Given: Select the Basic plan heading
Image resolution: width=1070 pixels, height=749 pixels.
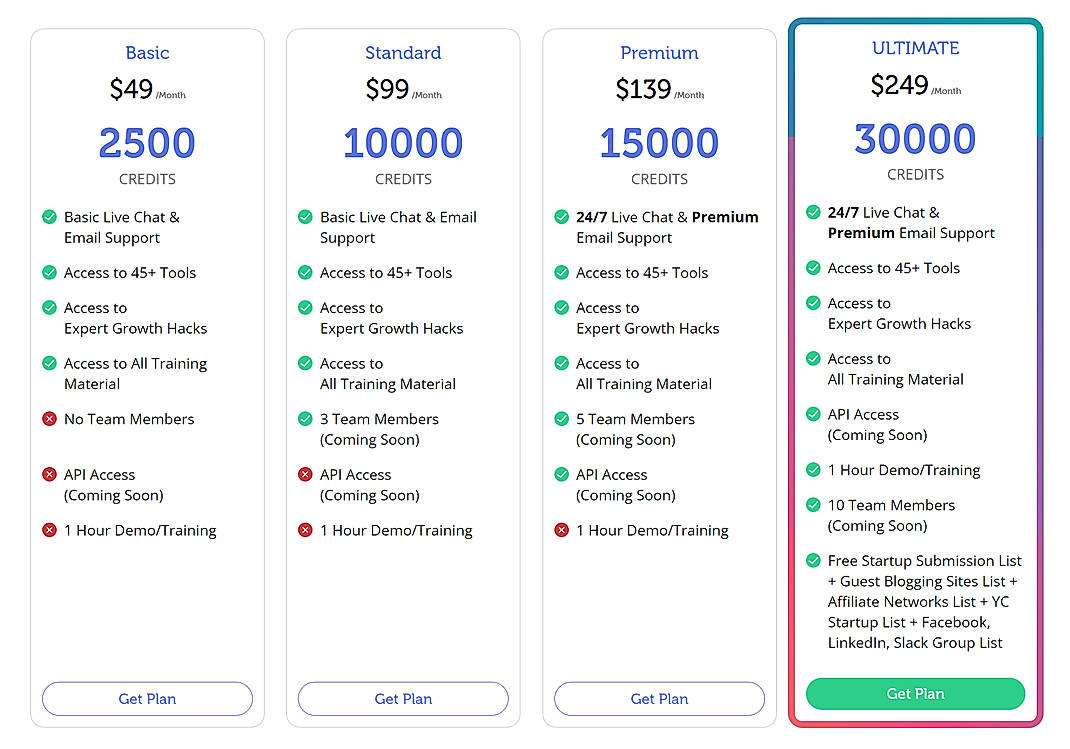Looking at the screenshot, I should tap(147, 52).
